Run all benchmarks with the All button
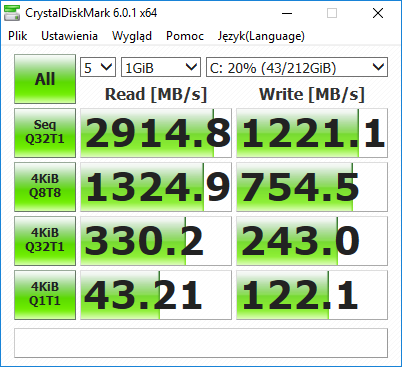Image resolution: width=402 pixels, height=367 pixels. (x=45, y=79)
